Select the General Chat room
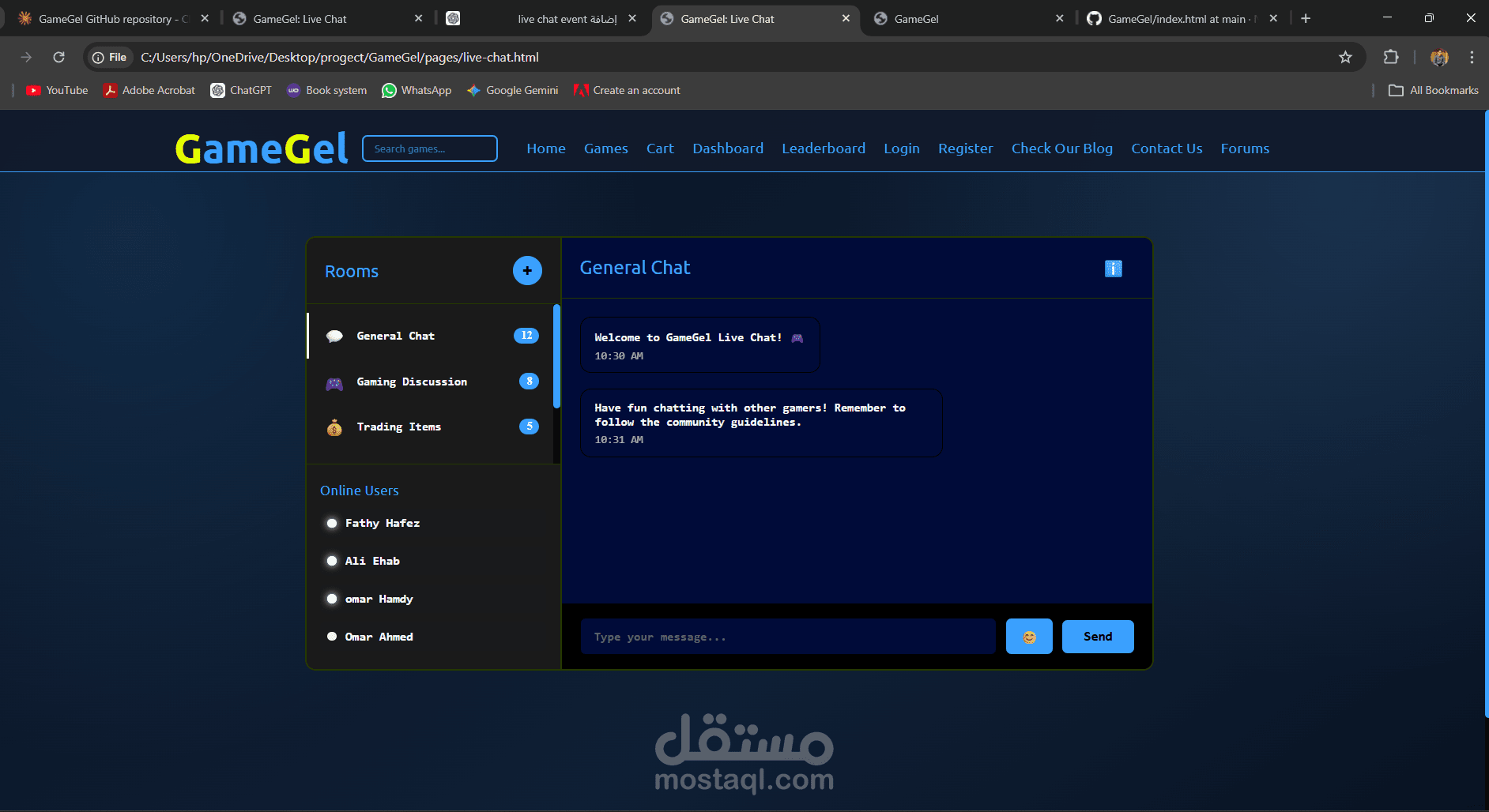Image resolution: width=1489 pixels, height=812 pixels. [431, 336]
